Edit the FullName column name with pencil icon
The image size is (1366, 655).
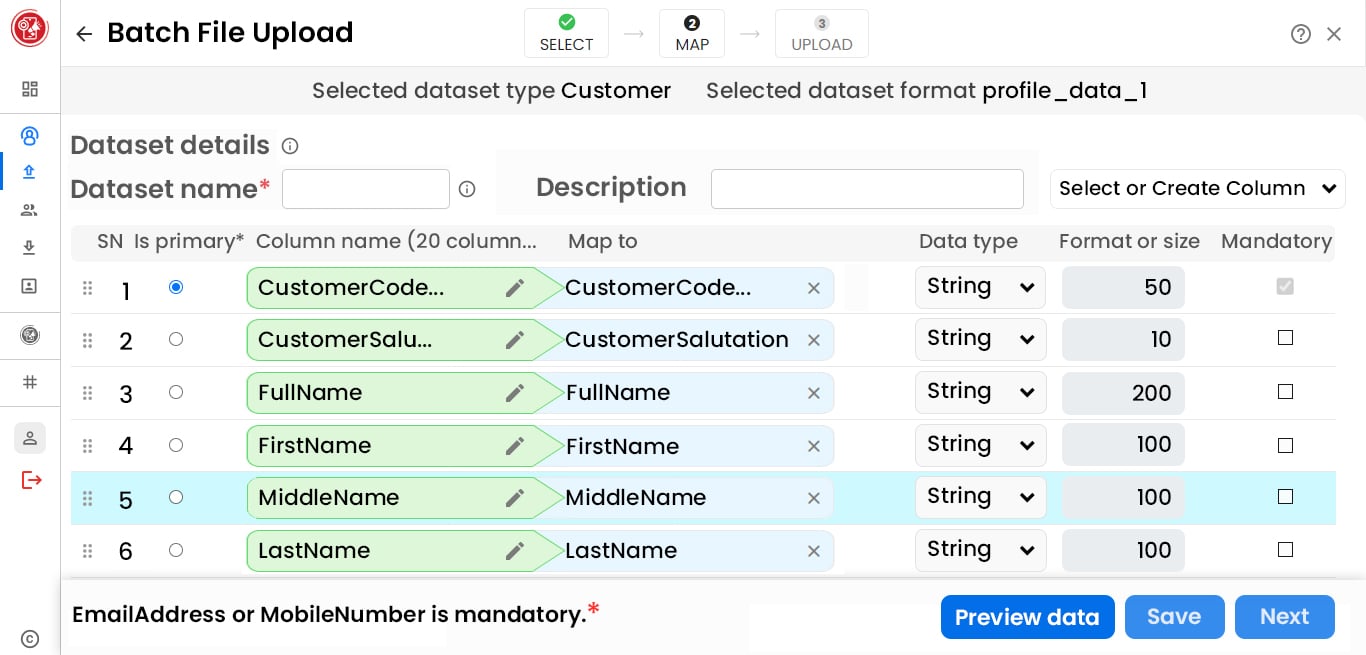[515, 393]
